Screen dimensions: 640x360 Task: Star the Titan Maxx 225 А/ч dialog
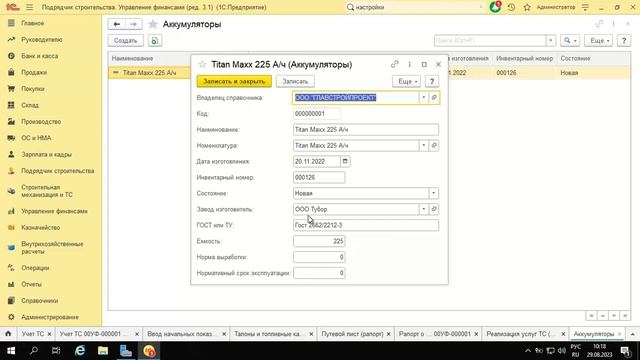[202, 64]
